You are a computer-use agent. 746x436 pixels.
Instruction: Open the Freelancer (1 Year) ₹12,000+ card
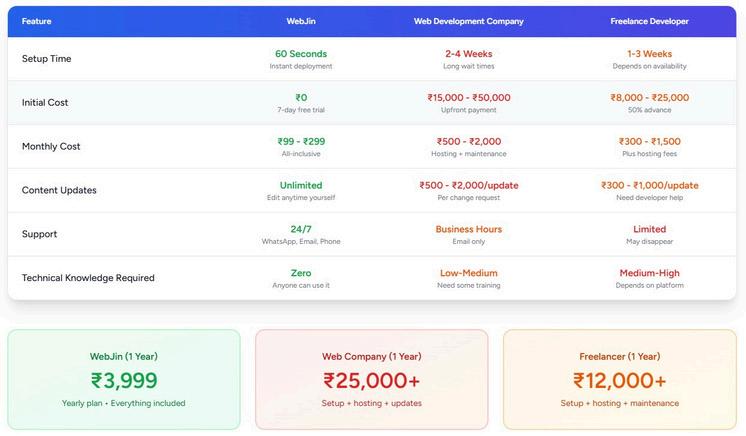[619, 379]
